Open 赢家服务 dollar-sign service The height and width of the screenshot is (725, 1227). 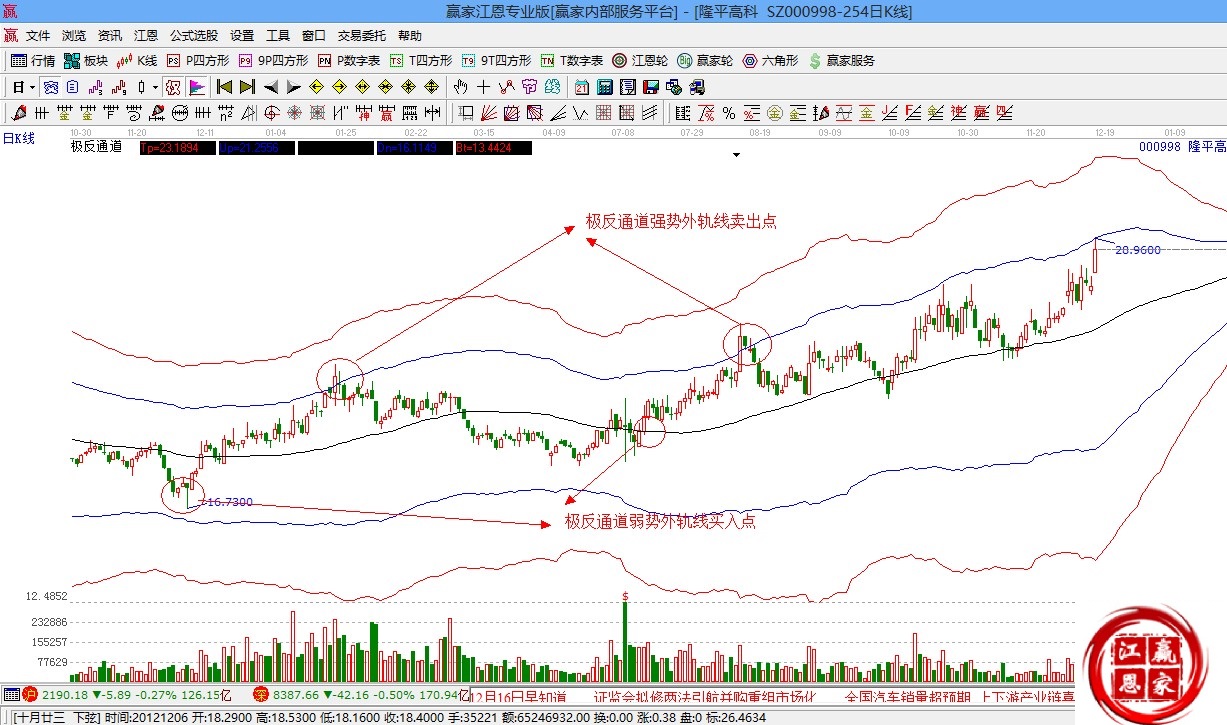click(841, 61)
